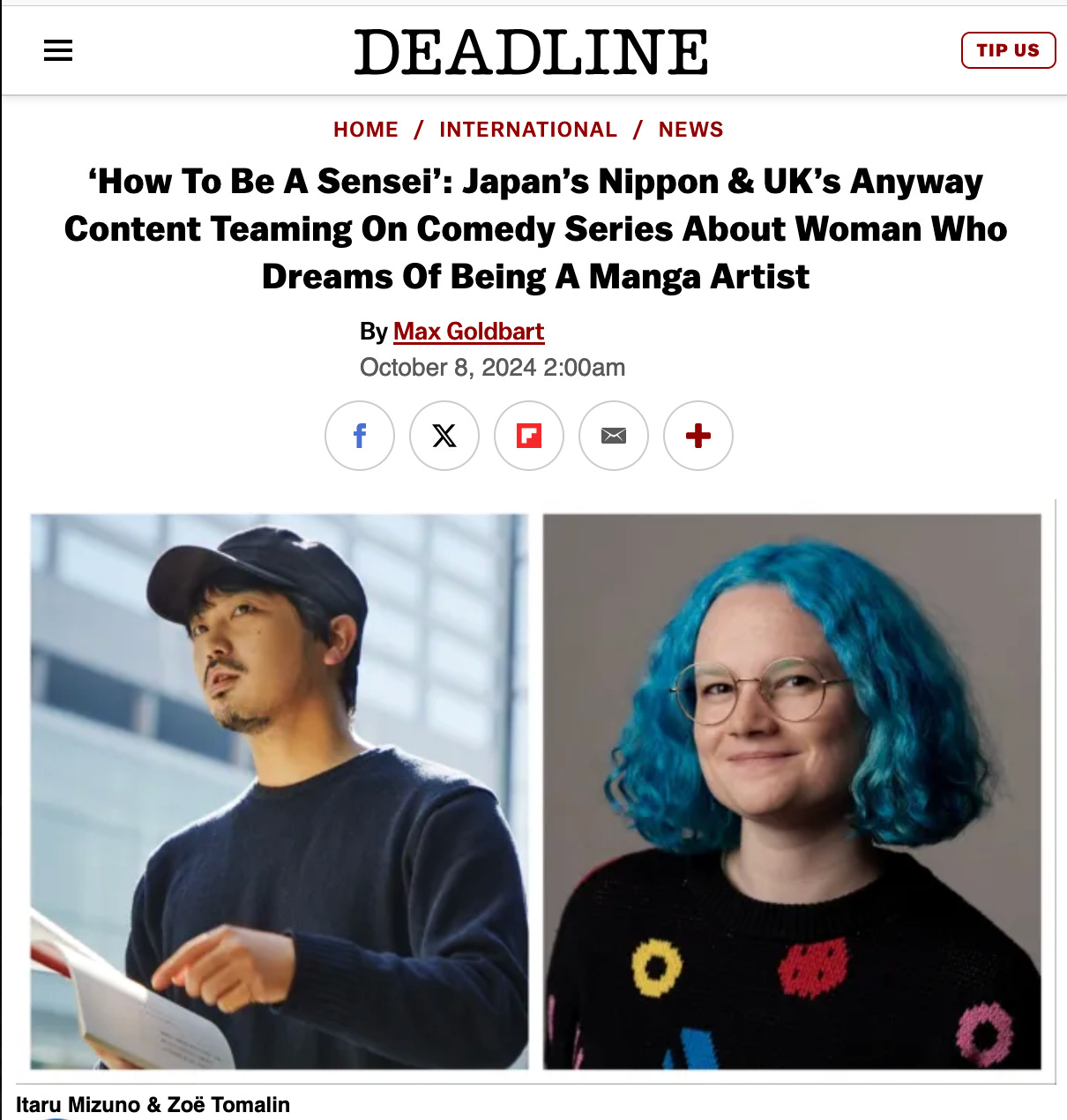Click the Itaru Mizuno & Zoë Tomalin caption
Viewport: 1067px width, 1120px height.
[x=153, y=1105]
